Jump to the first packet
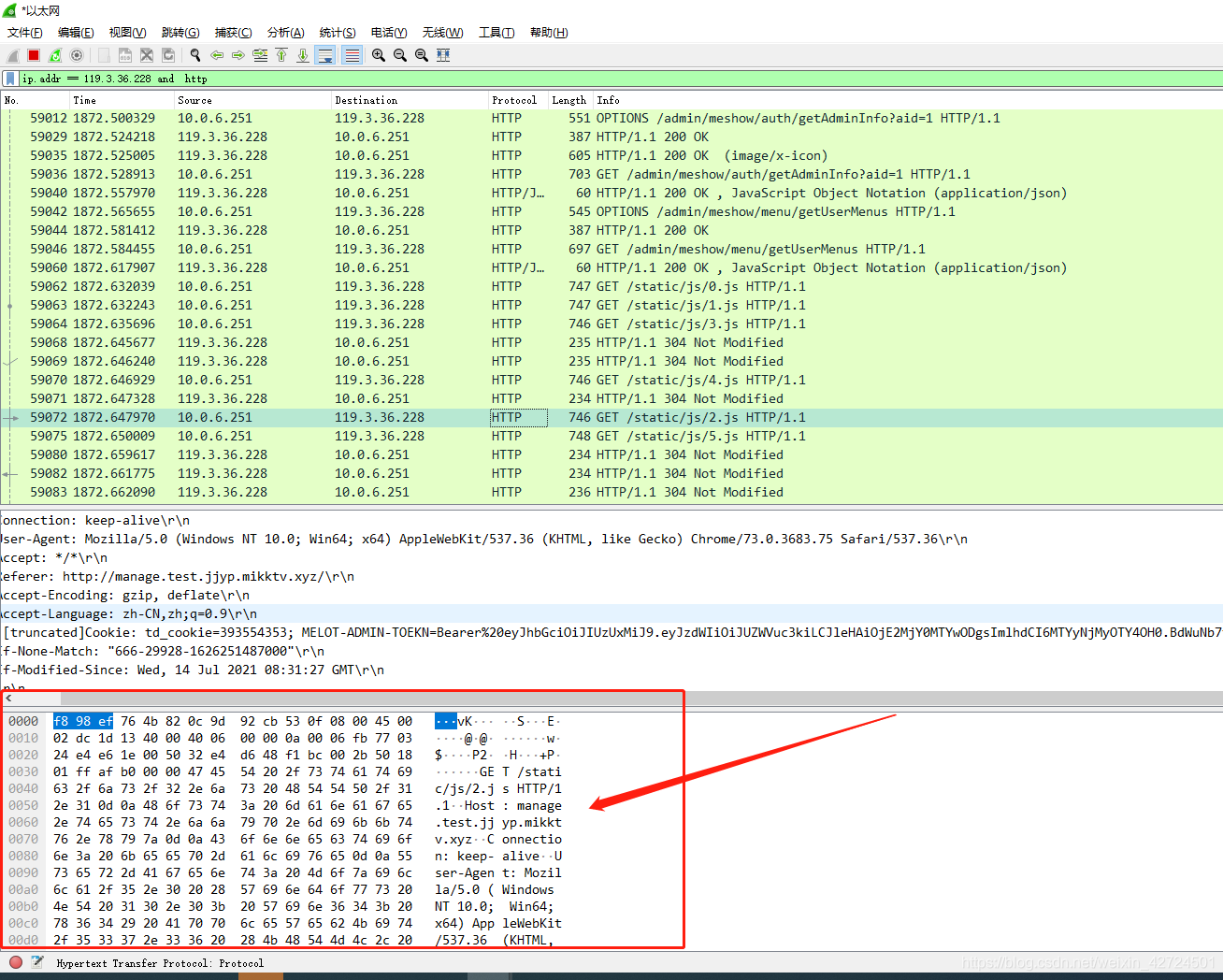 [x=281, y=56]
